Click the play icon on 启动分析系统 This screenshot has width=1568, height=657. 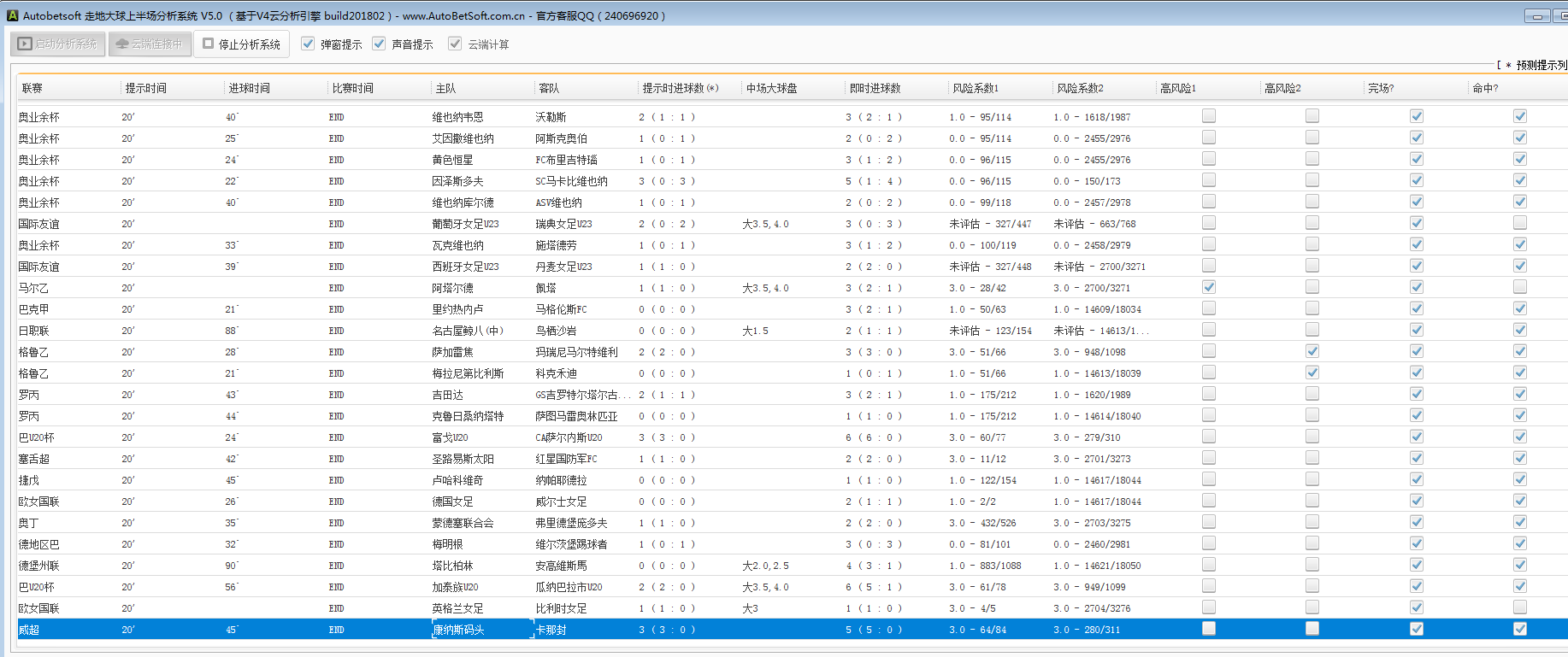[x=25, y=44]
